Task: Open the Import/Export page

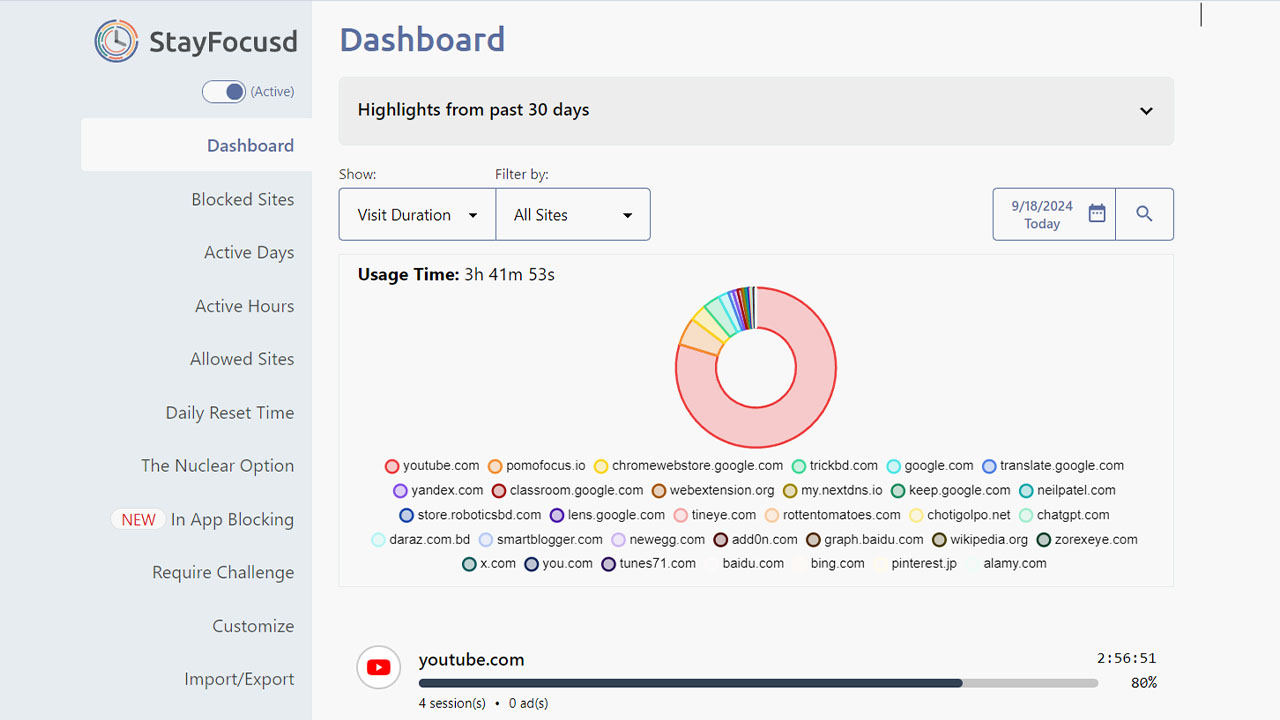Action: click(239, 678)
